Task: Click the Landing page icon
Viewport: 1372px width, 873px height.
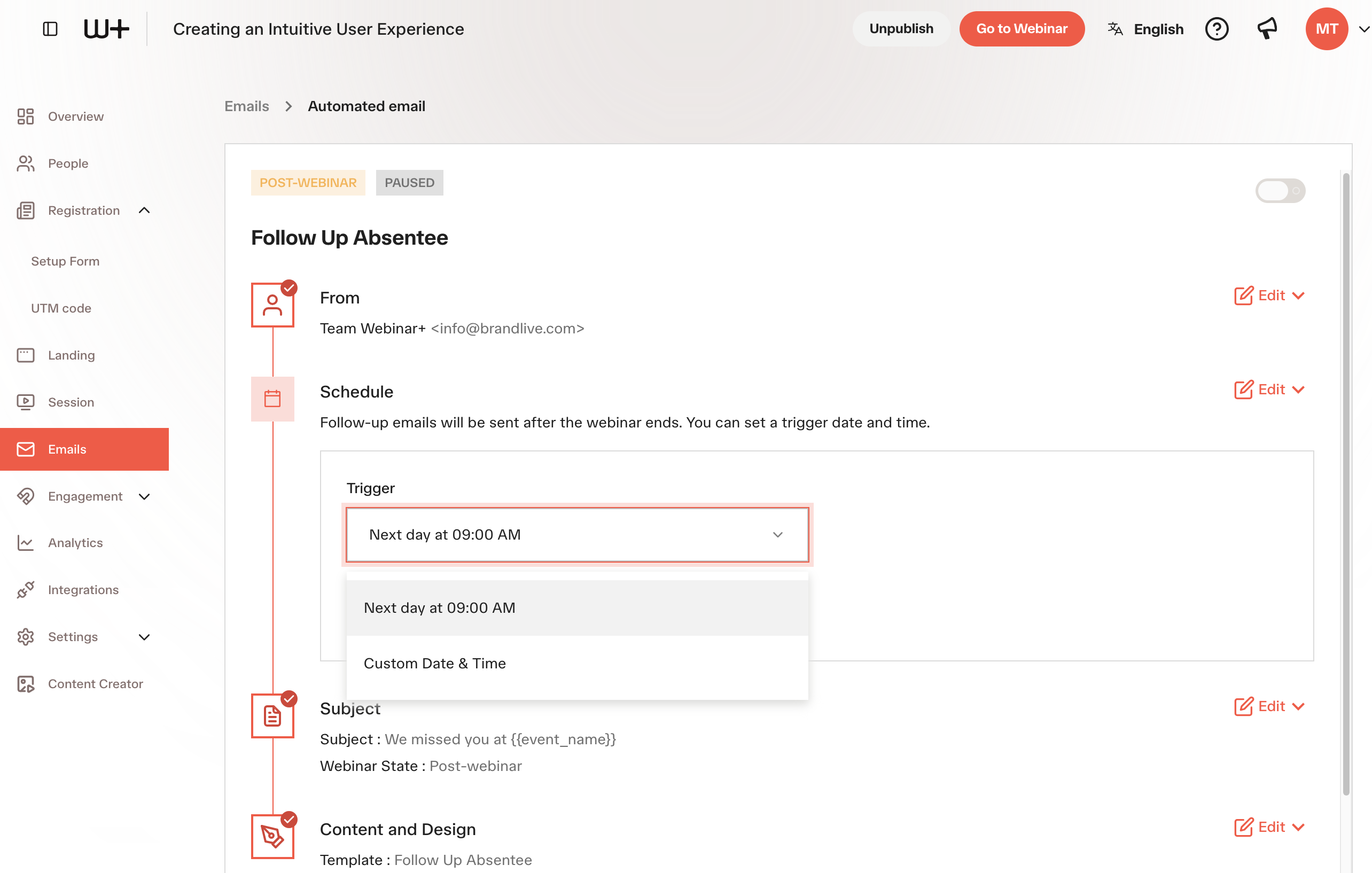Action: click(x=26, y=355)
